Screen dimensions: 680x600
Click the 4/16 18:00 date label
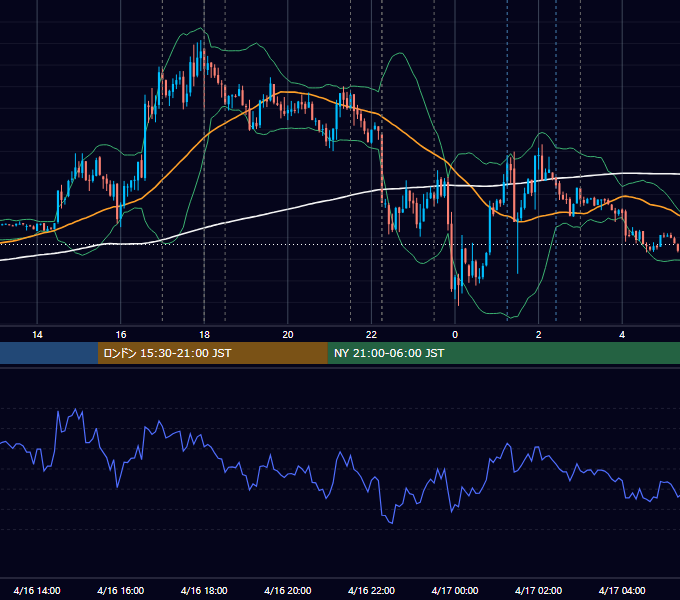204,590
